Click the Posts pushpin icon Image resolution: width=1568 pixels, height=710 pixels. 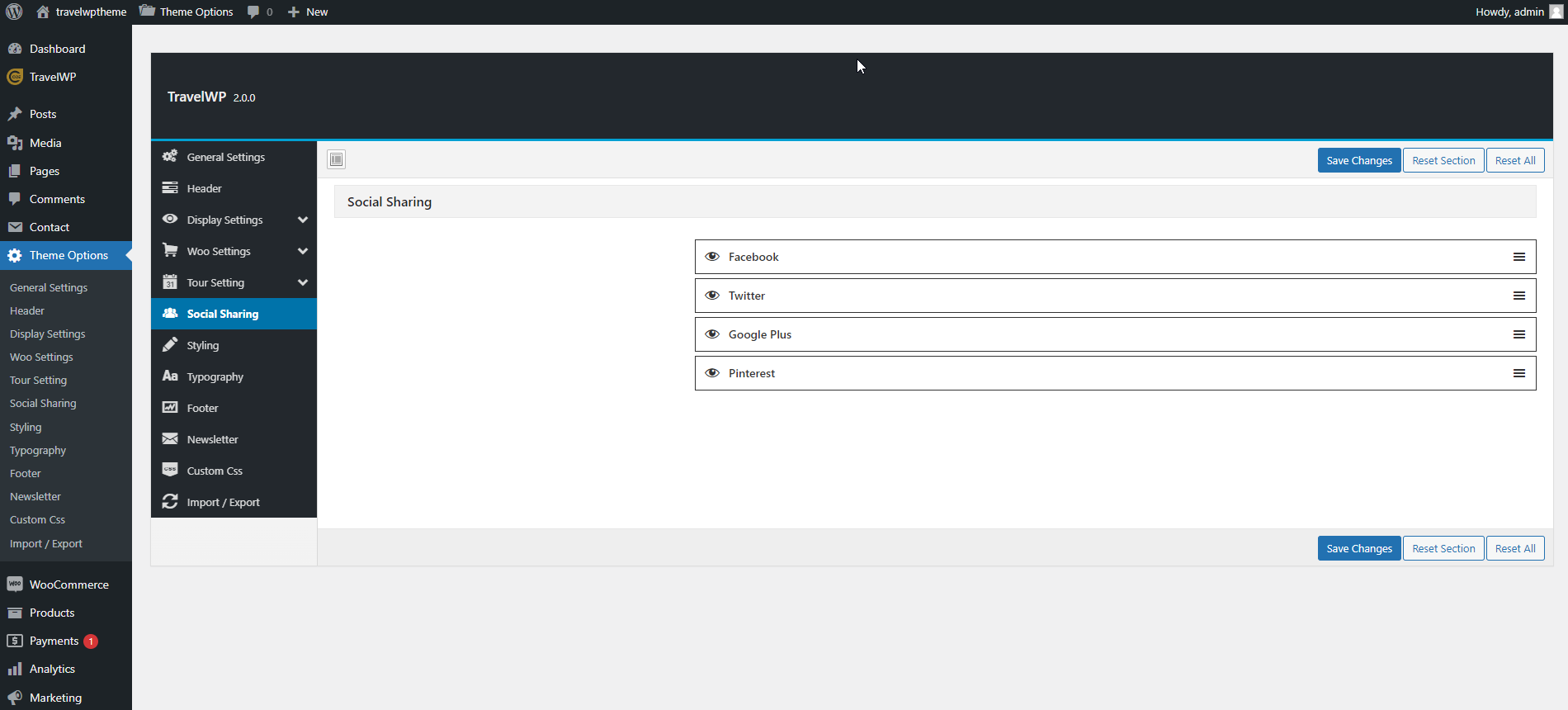click(15, 114)
